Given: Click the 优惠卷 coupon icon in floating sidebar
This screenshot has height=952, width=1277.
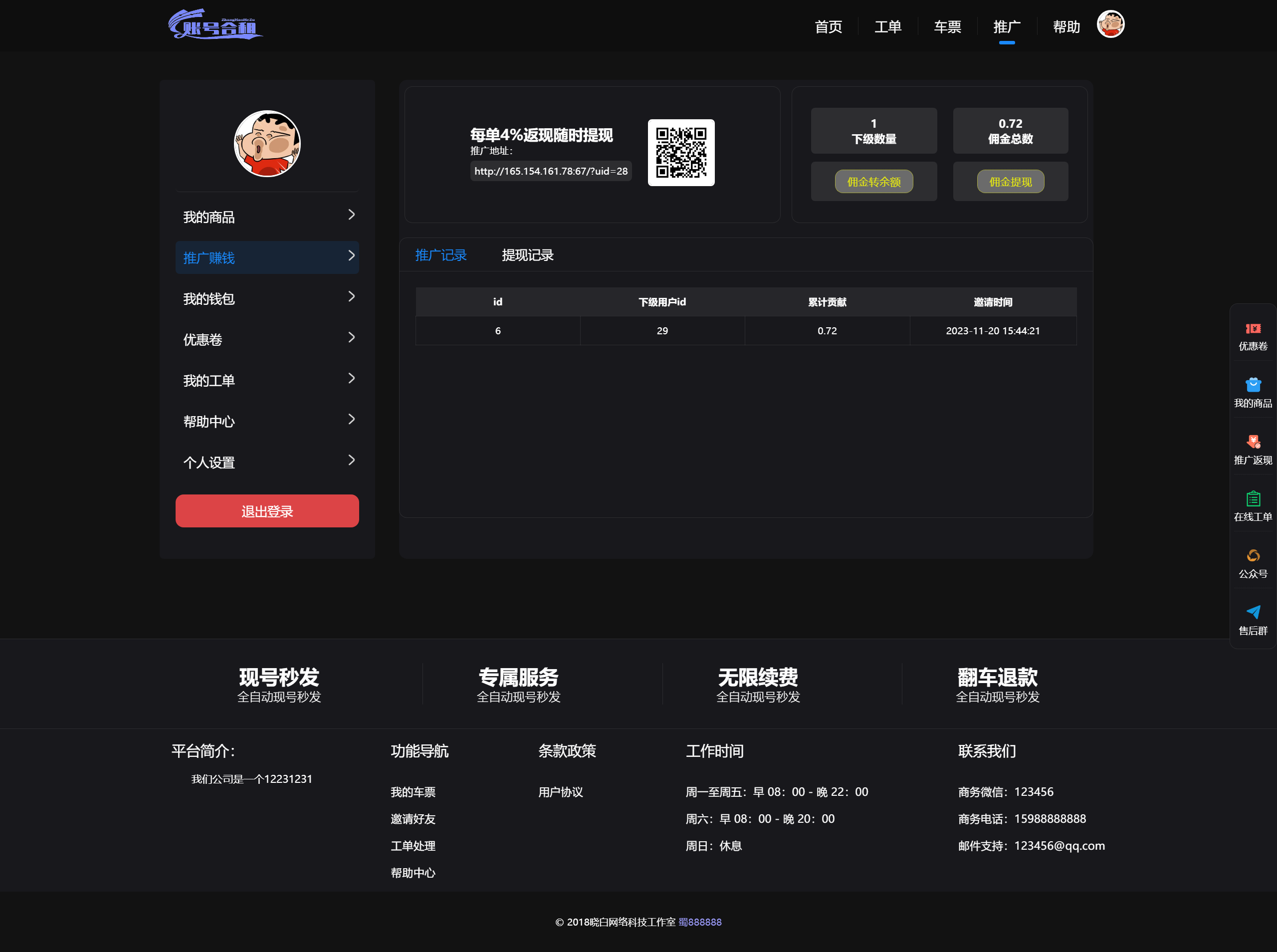Looking at the screenshot, I should coord(1253,328).
